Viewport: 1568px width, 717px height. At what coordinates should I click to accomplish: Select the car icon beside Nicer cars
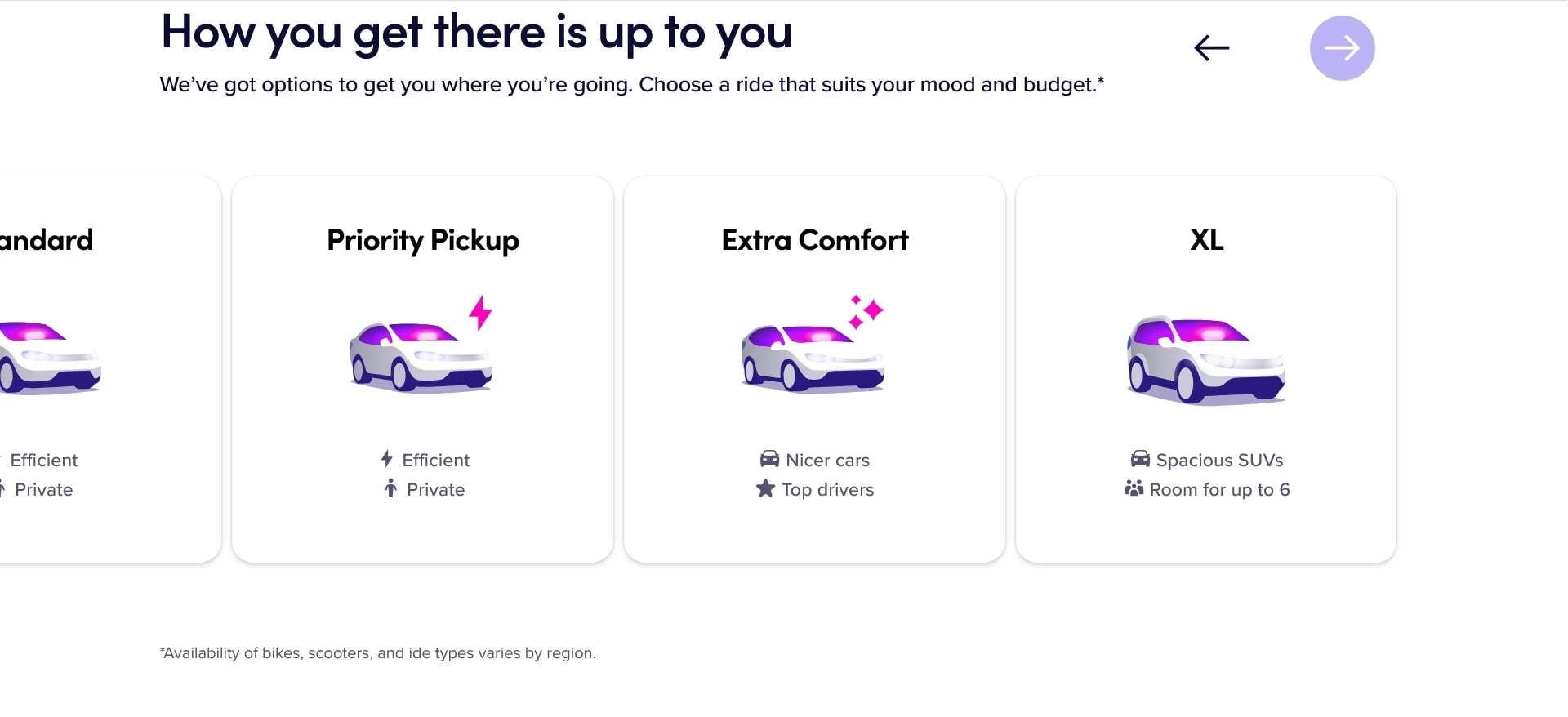[x=768, y=459]
